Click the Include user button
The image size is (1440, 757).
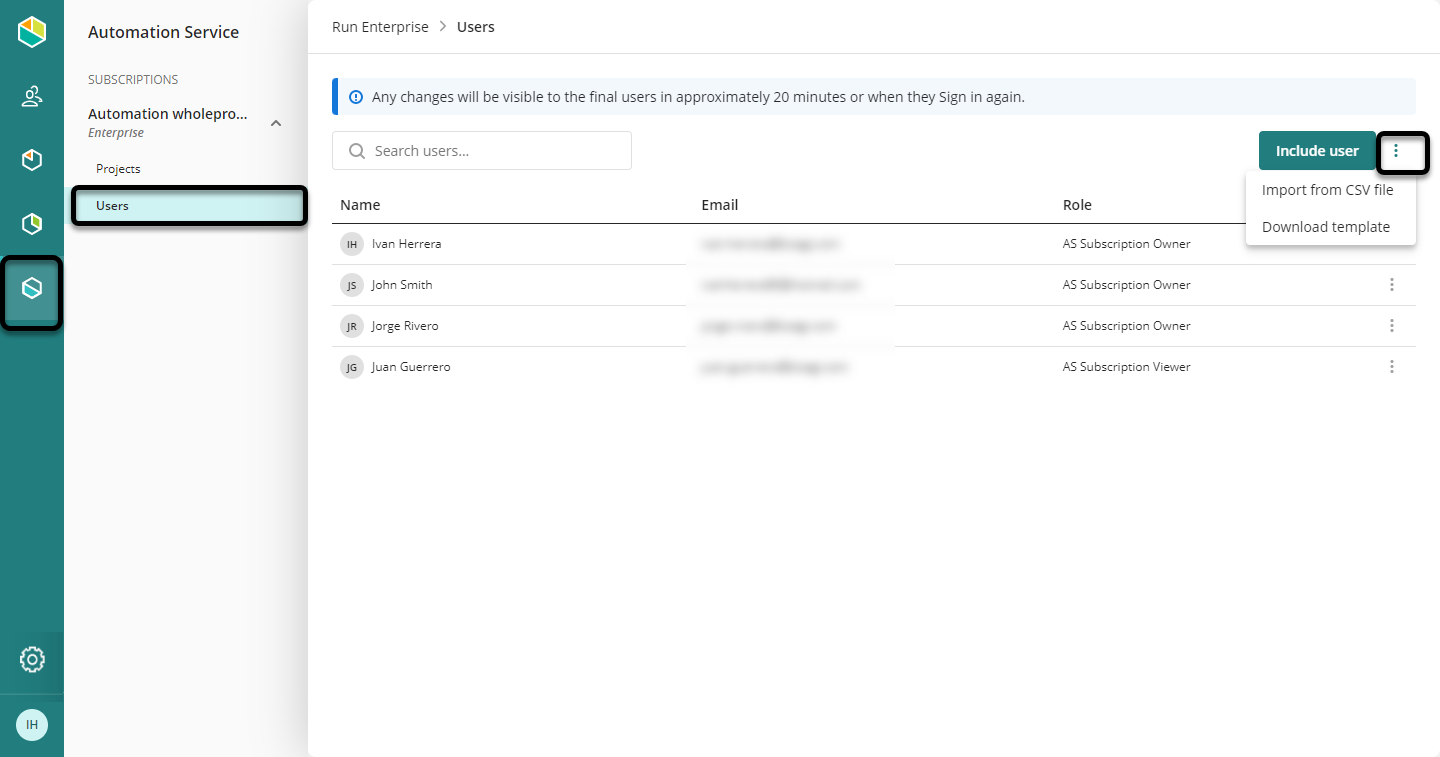pos(1317,151)
